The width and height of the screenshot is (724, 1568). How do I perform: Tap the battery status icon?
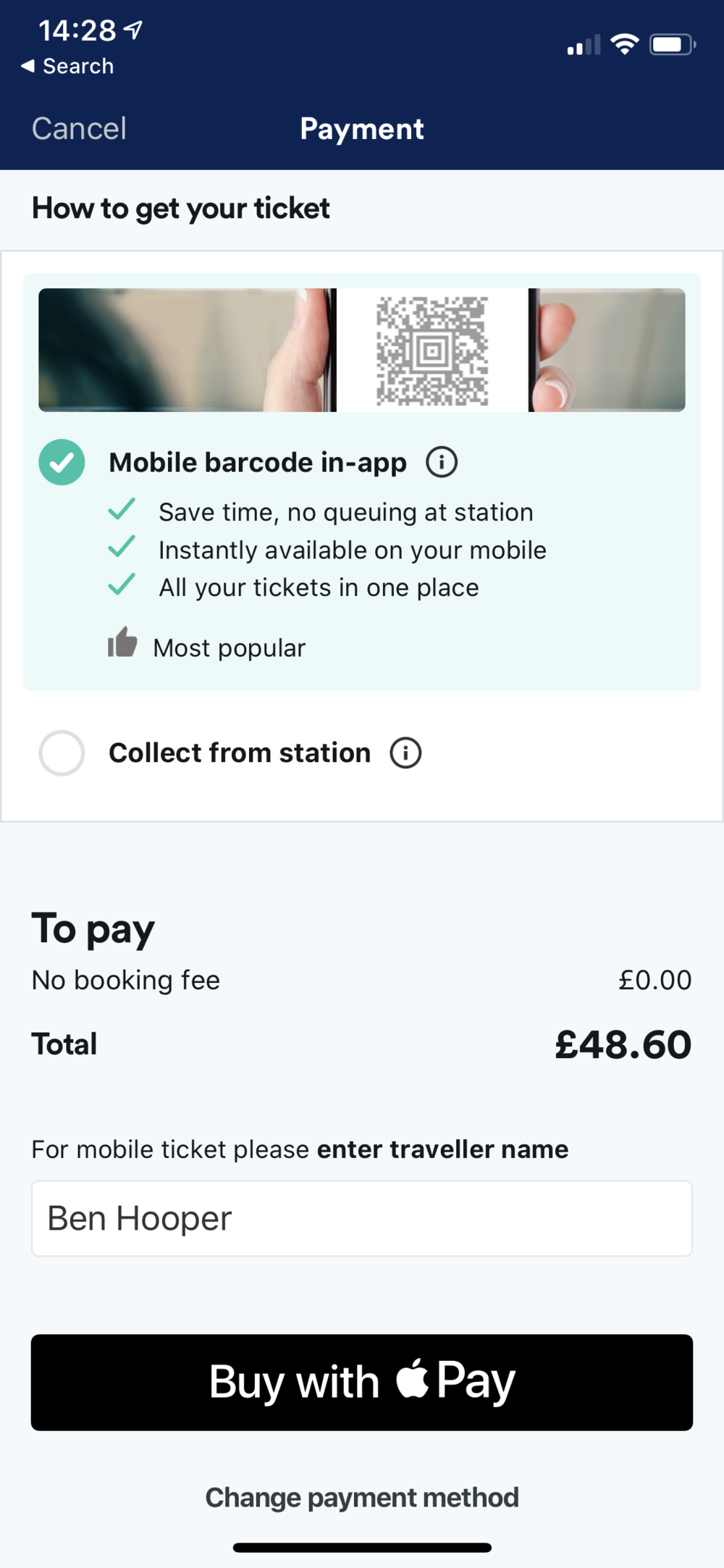coord(672,45)
